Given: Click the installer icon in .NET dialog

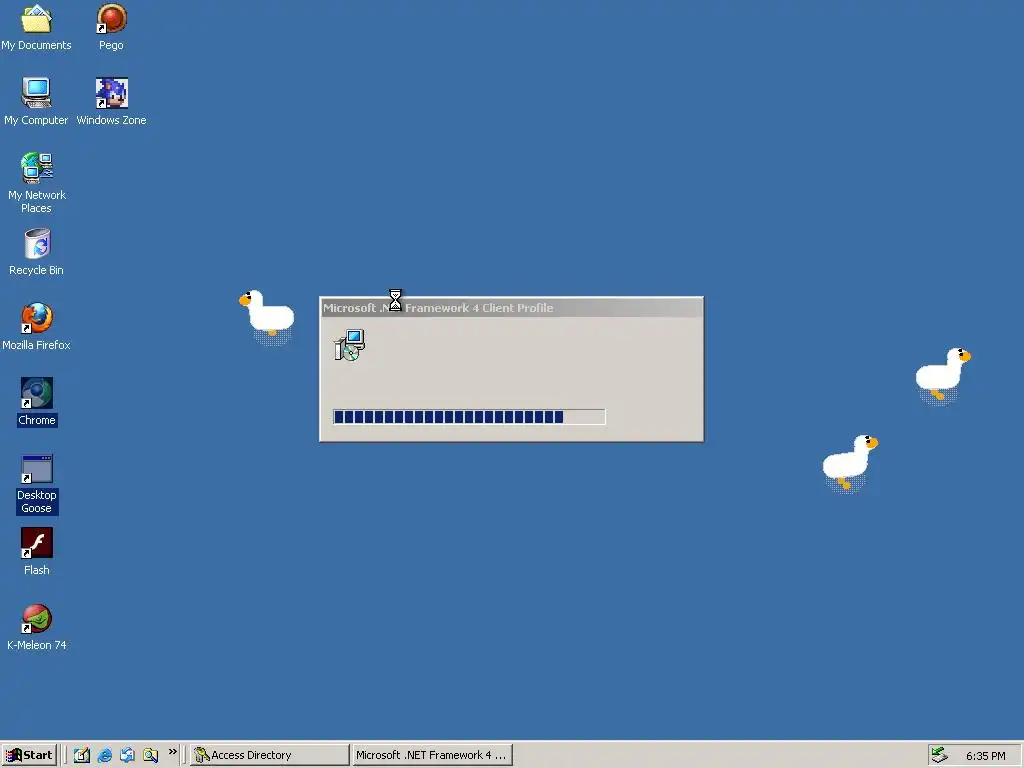Looking at the screenshot, I should 349,345.
